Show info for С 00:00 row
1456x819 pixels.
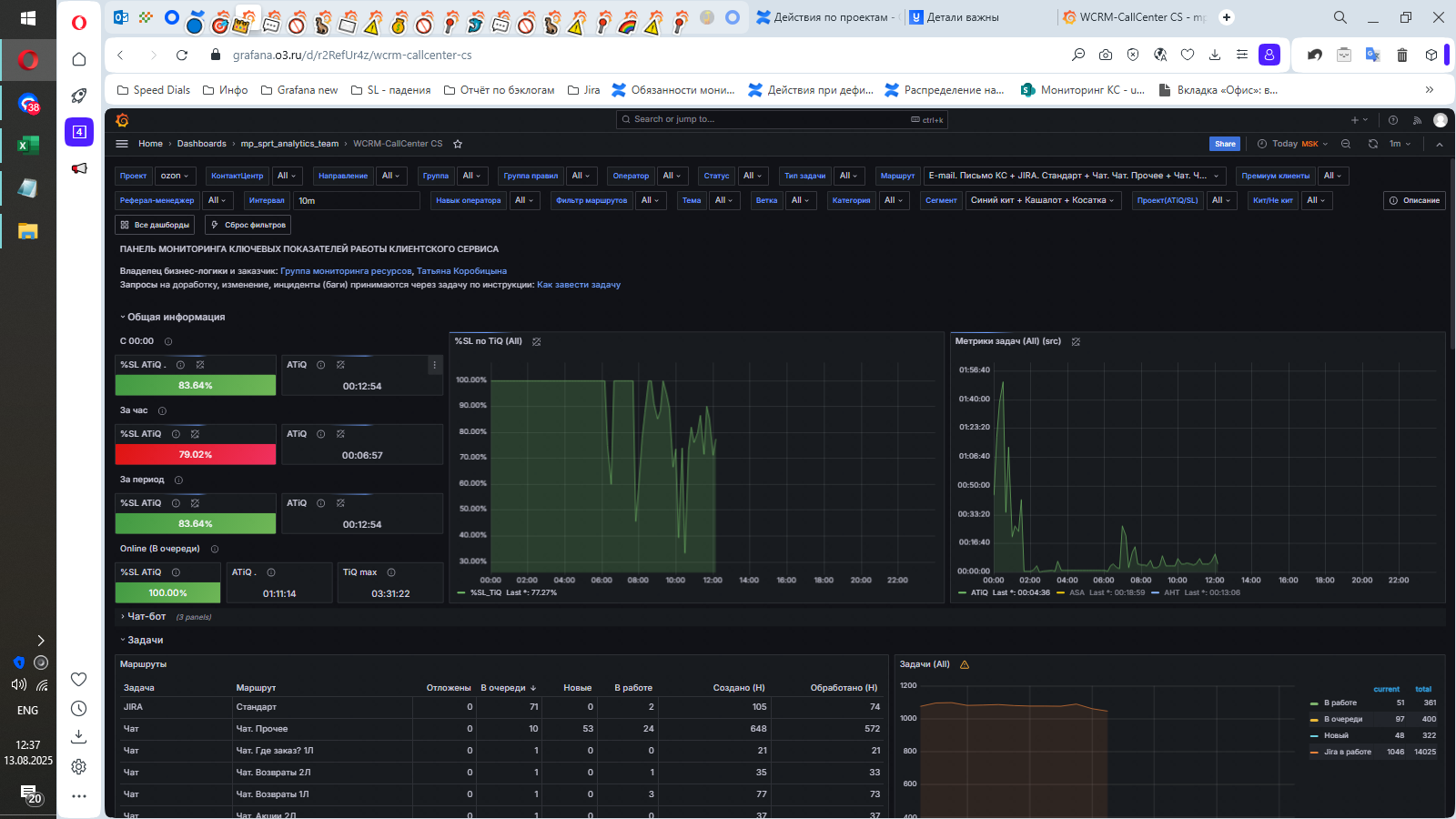click(168, 341)
